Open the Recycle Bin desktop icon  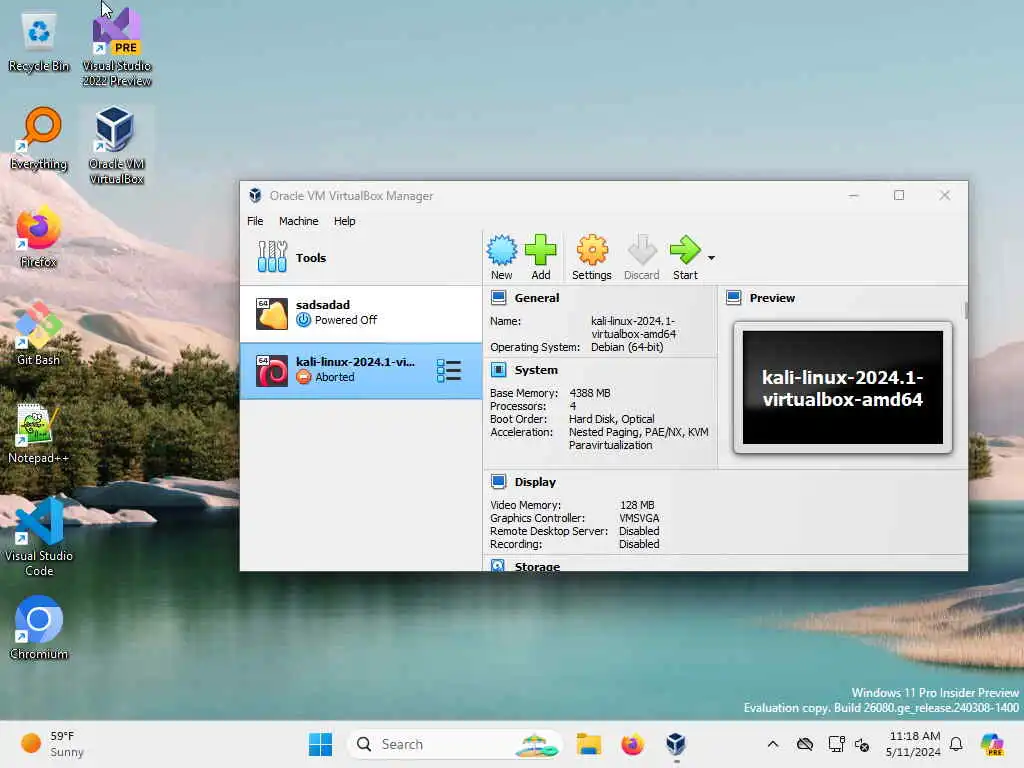point(39,43)
